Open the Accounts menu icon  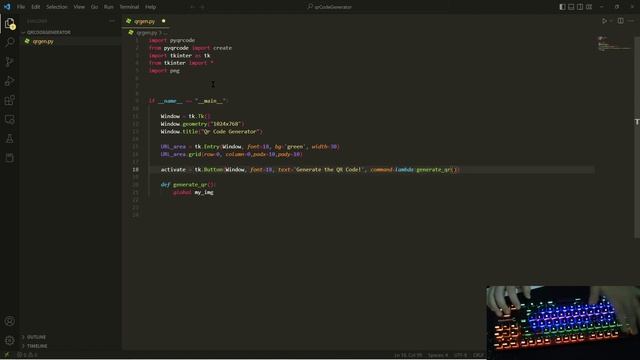pos(10,321)
